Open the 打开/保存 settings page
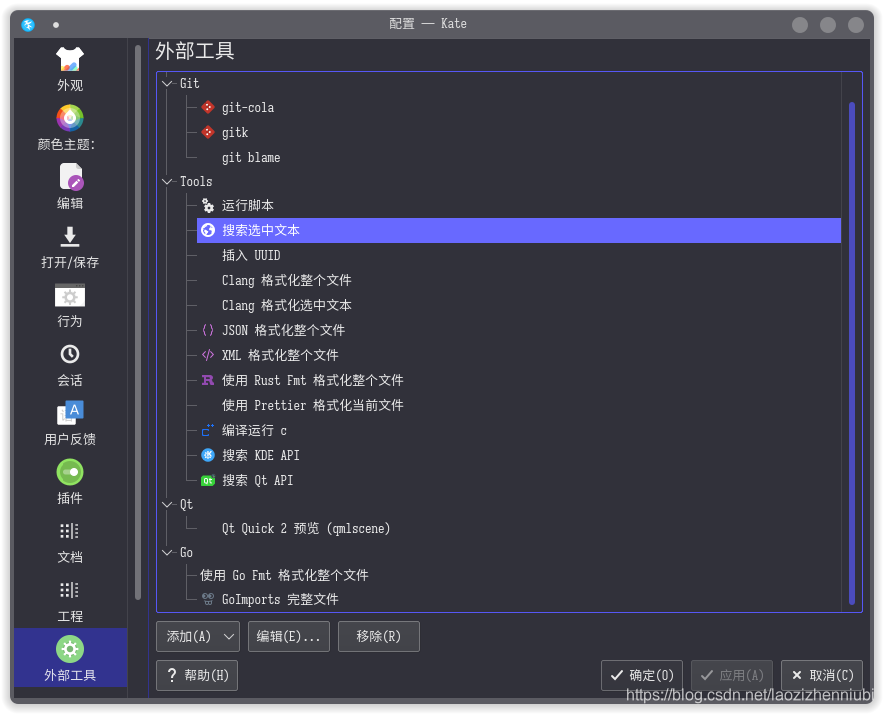Image resolution: width=884 pixels, height=714 pixels. (x=70, y=246)
